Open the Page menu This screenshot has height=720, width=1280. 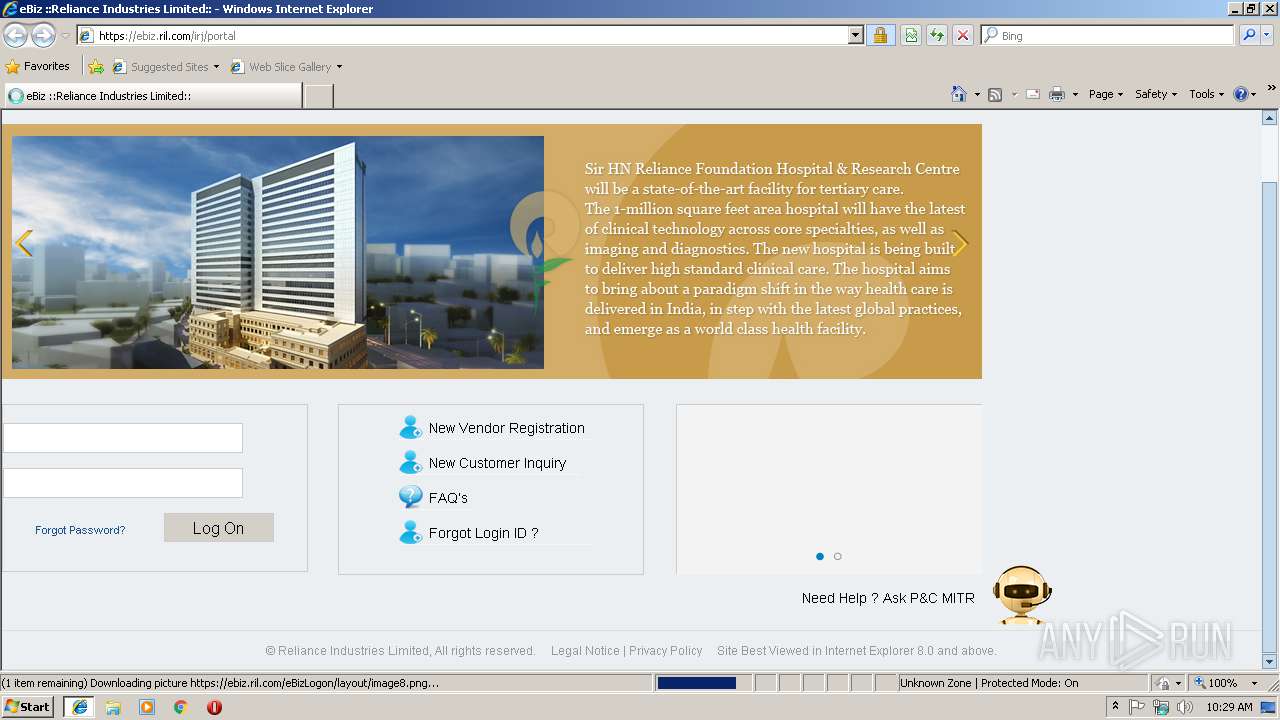(x=1106, y=94)
